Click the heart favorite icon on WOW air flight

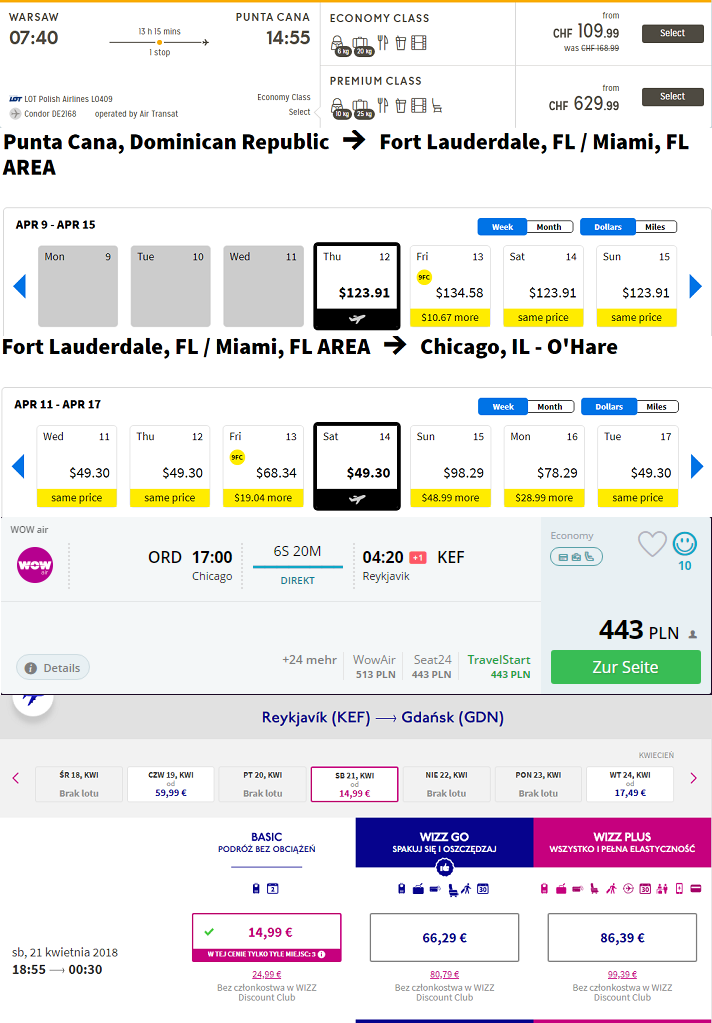pyautogui.click(x=652, y=544)
